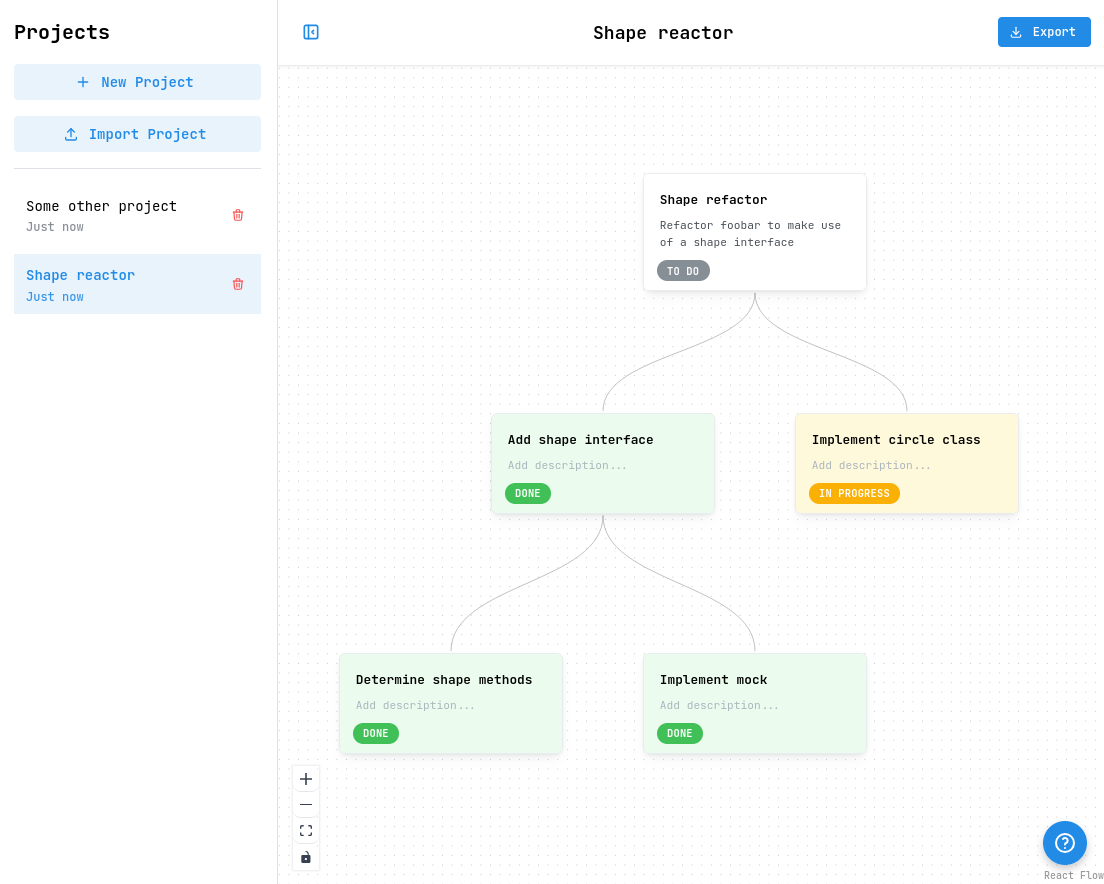Screen dimensions: 1104x884
Task: Zoom out using the minus icon
Action: pyautogui.click(x=305, y=804)
